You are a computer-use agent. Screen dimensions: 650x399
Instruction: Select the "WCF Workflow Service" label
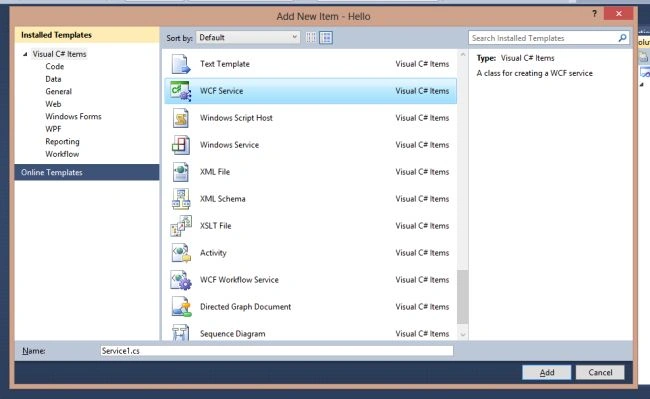239,280
